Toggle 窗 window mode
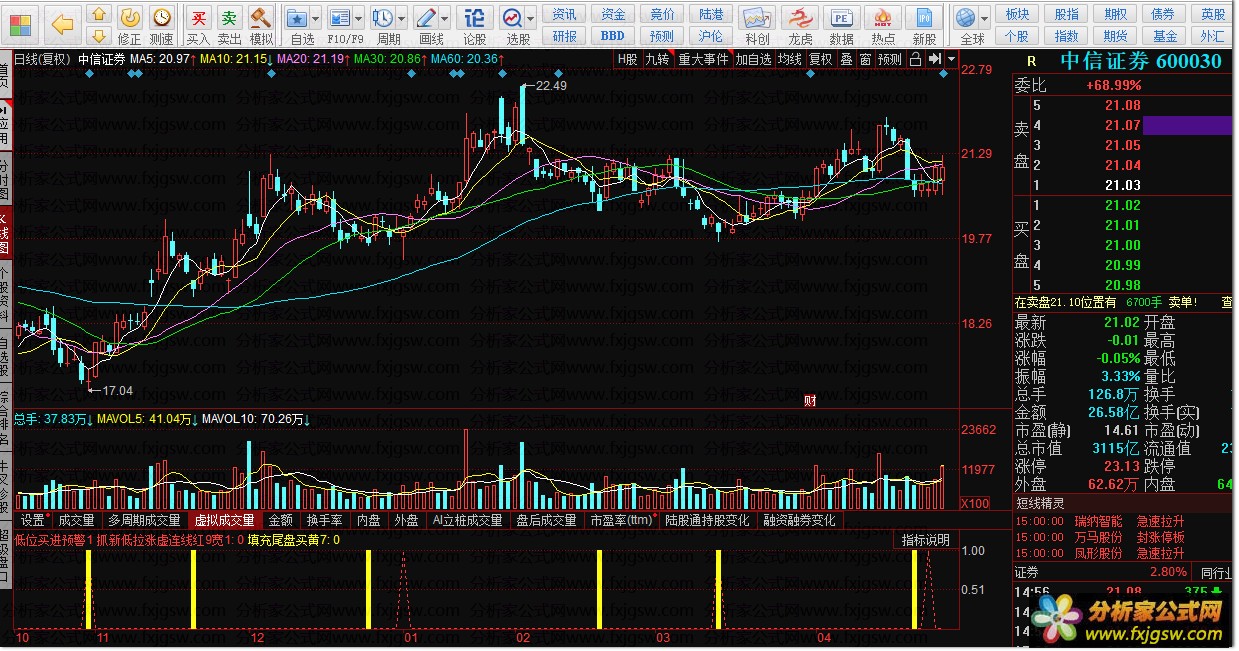Screen dimensions: 1239x651 pyautogui.click(x=865, y=59)
